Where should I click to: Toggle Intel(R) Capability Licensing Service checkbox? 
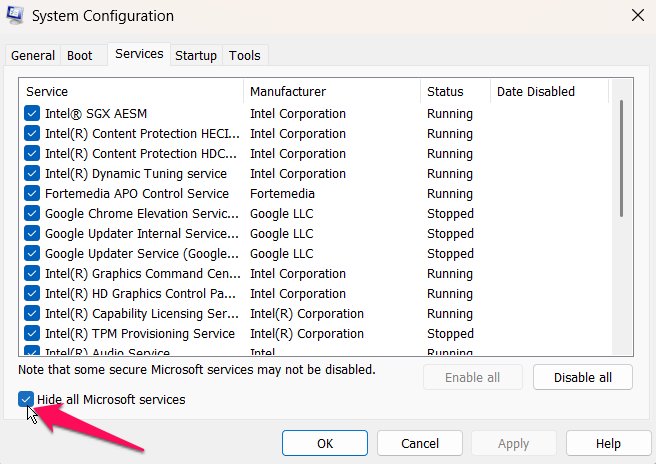(x=32, y=314)
